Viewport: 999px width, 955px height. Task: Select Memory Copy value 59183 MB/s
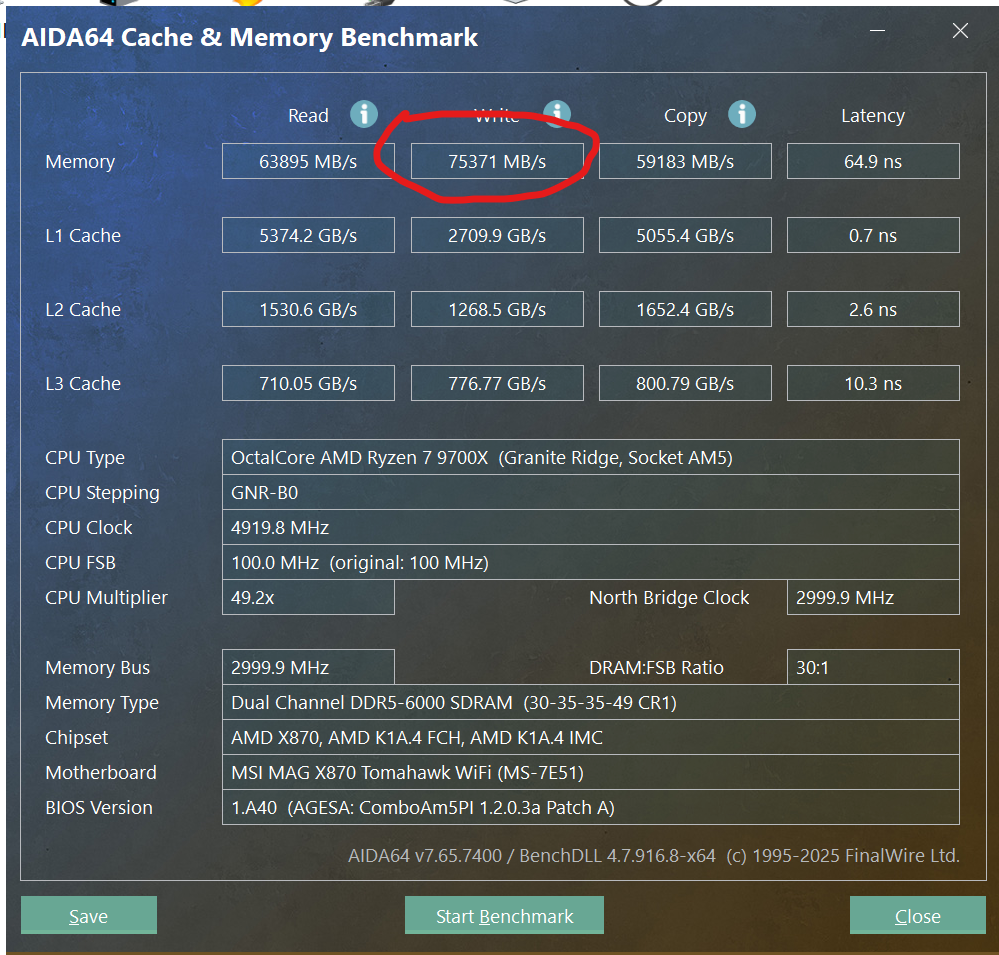(685, 161)
